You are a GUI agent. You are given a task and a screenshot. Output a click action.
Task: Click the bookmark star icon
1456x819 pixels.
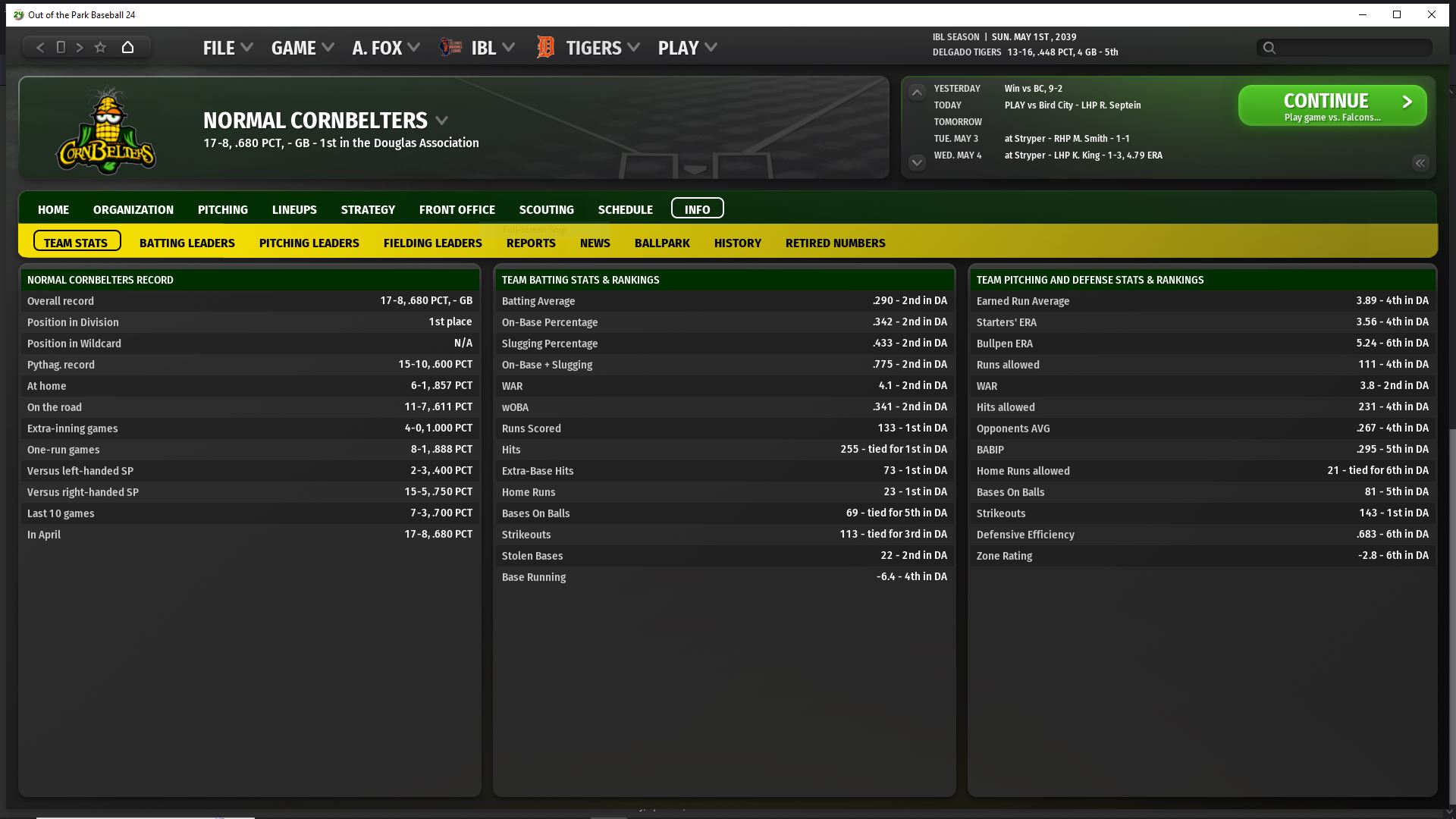(x=100, y=47)
